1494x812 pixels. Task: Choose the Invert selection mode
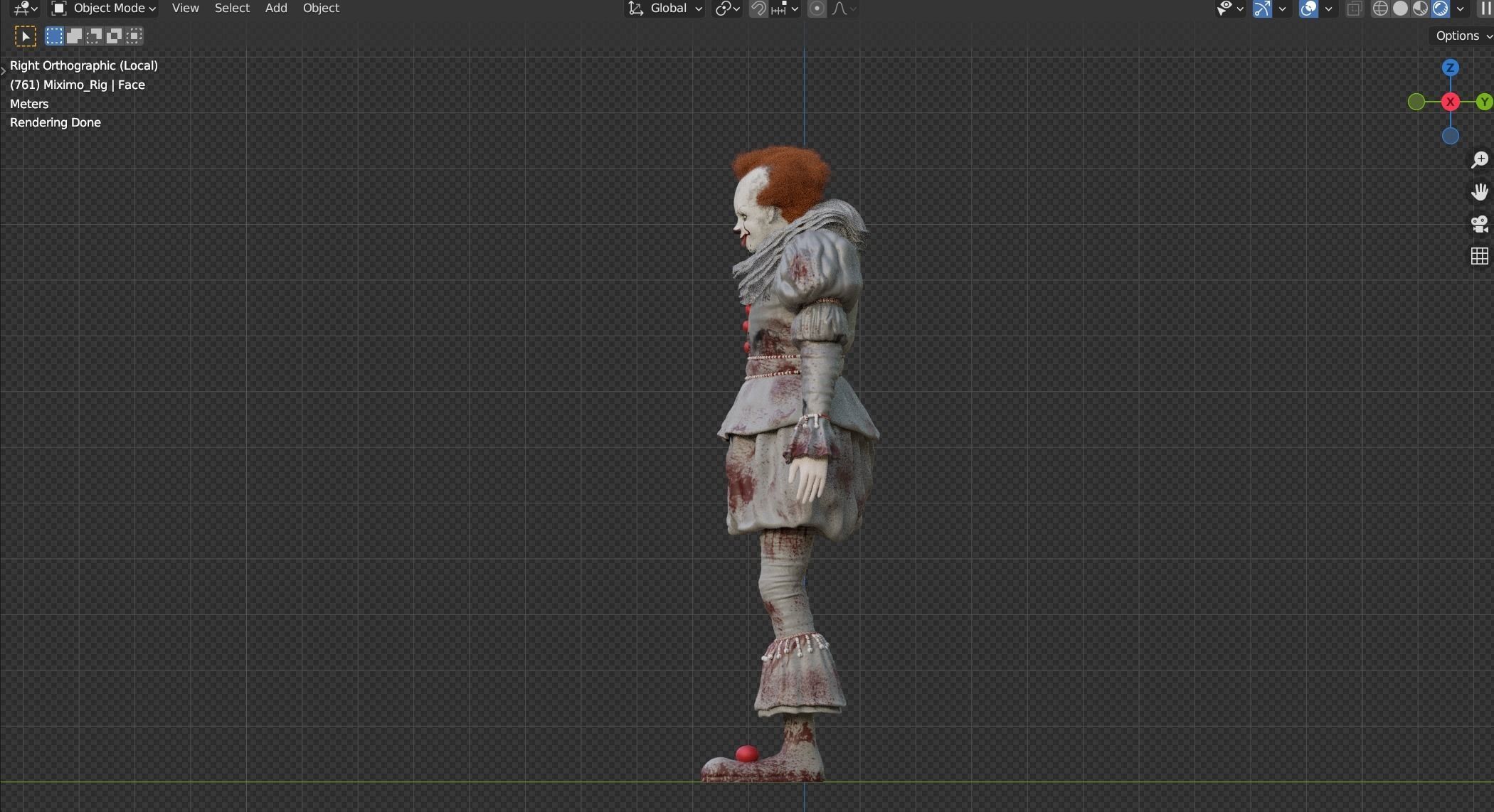(x=114, y=36)
